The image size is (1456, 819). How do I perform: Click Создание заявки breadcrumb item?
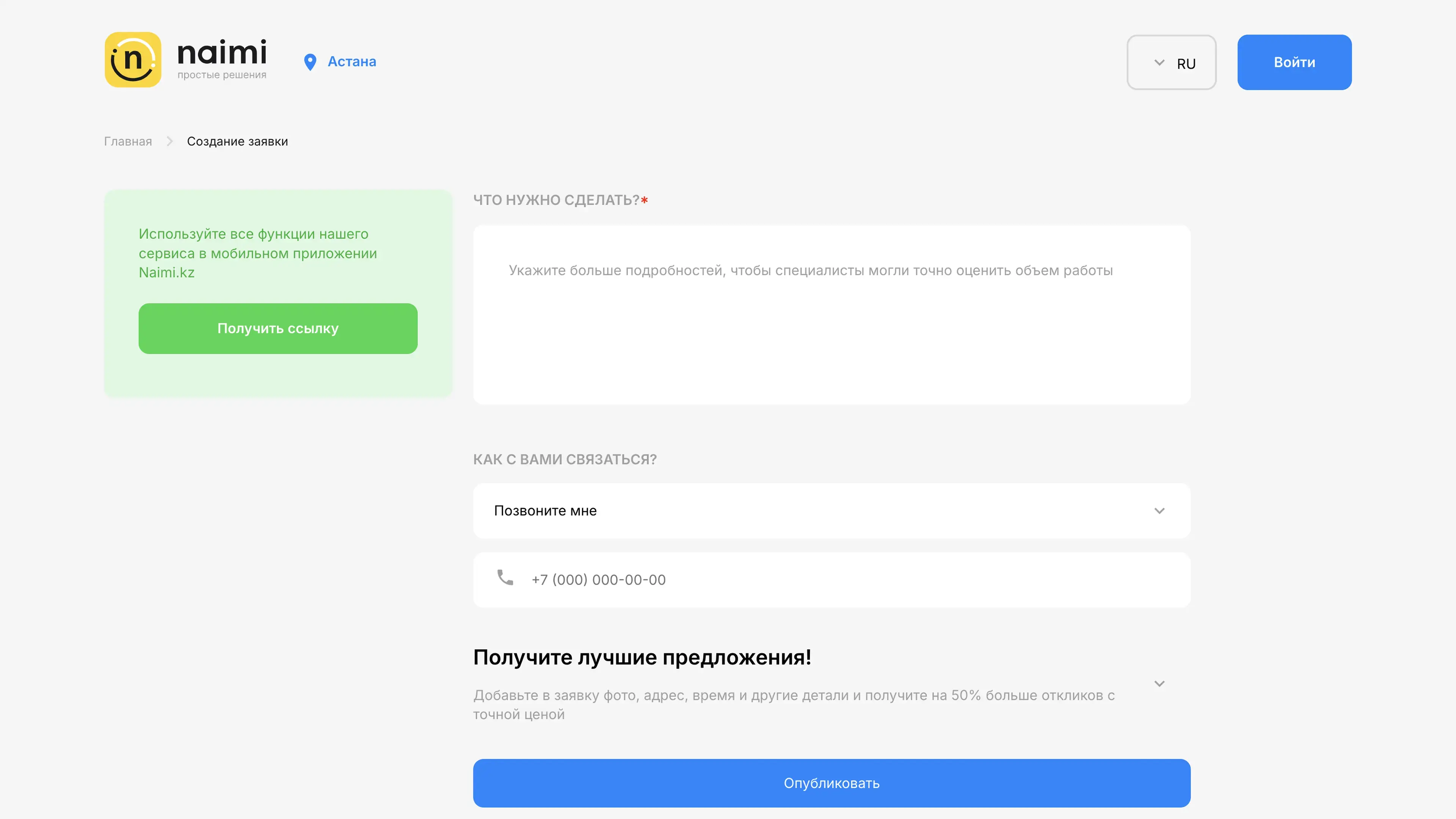(237, 141)
